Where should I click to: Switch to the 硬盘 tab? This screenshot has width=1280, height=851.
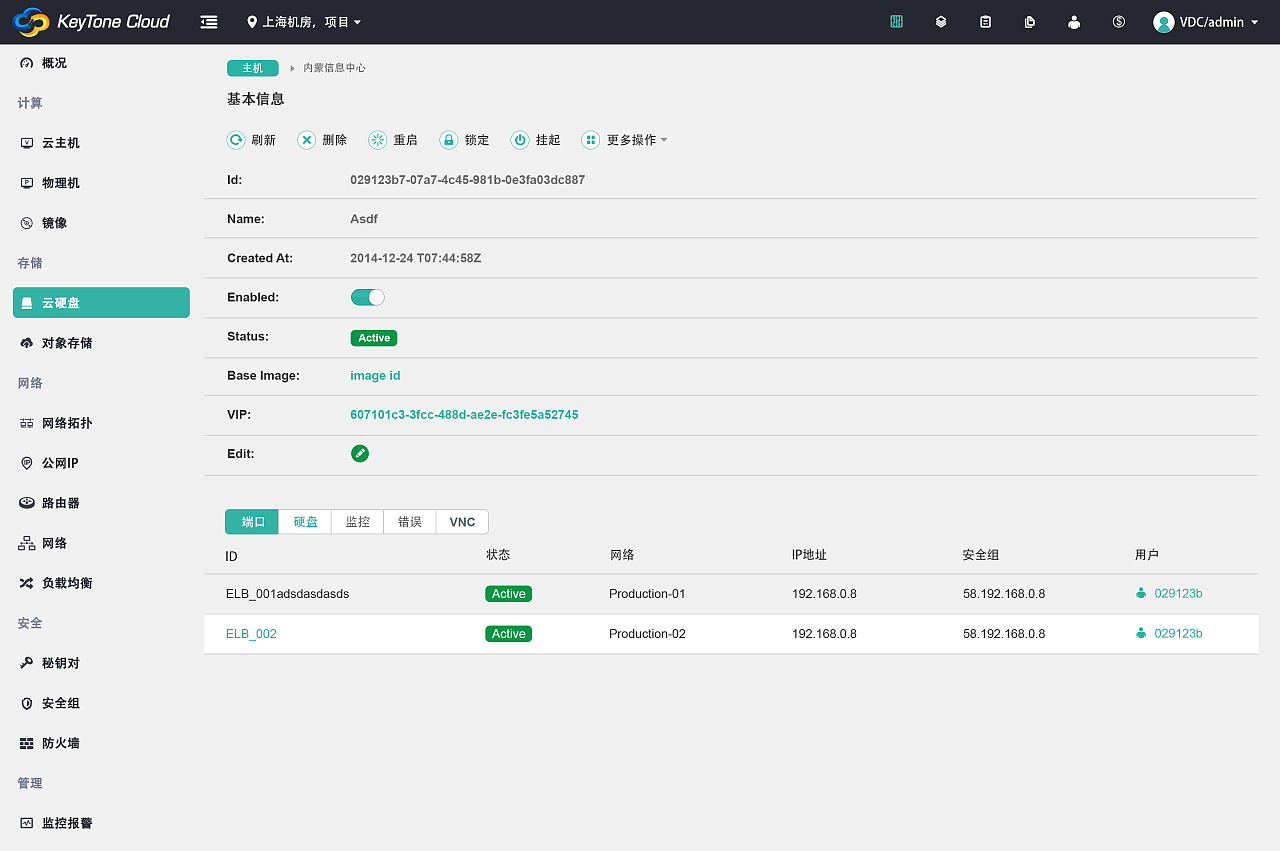point(304,521)
